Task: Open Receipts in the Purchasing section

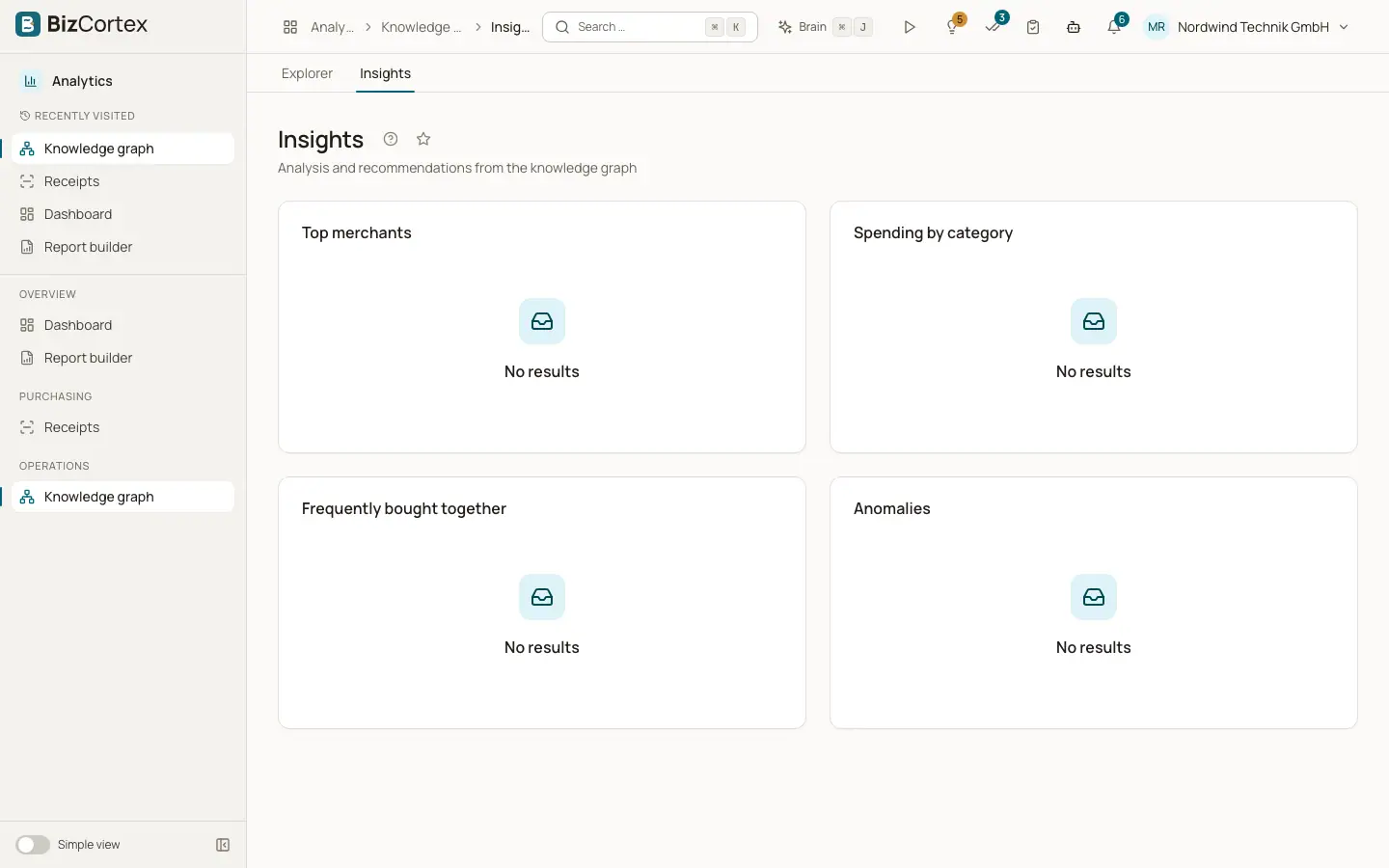Action: (x=123, y=427)
